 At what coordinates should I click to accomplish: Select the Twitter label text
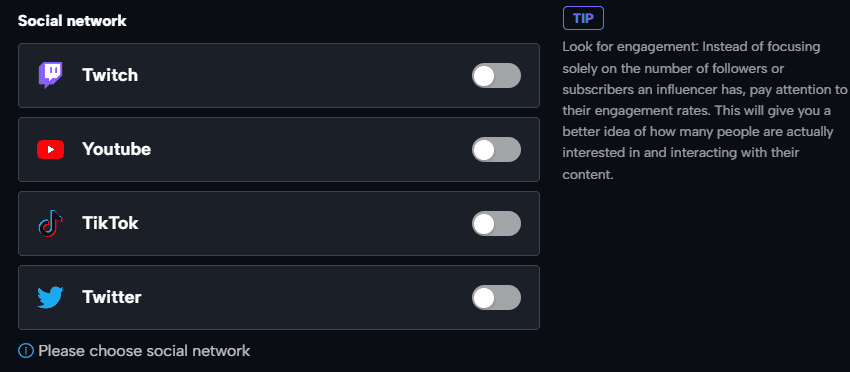112,297
